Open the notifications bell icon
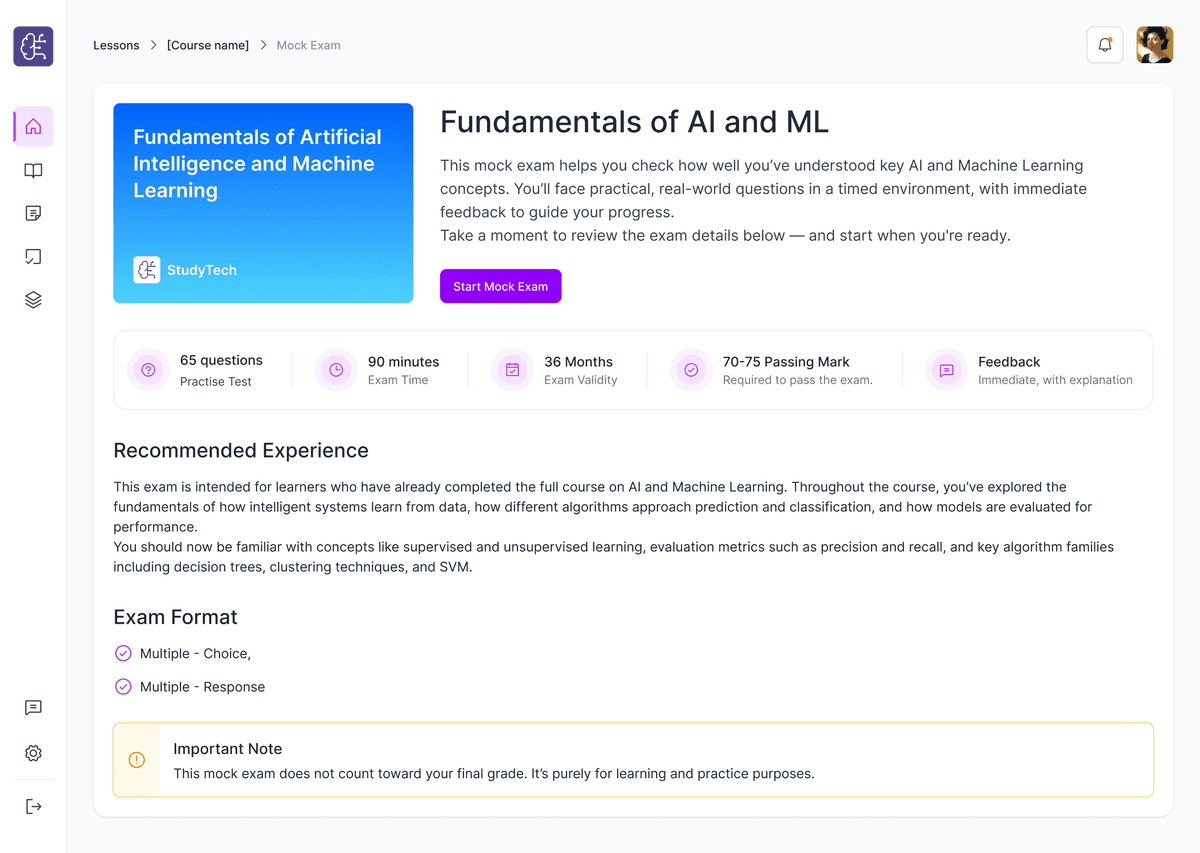 [x=1105, y=45]
